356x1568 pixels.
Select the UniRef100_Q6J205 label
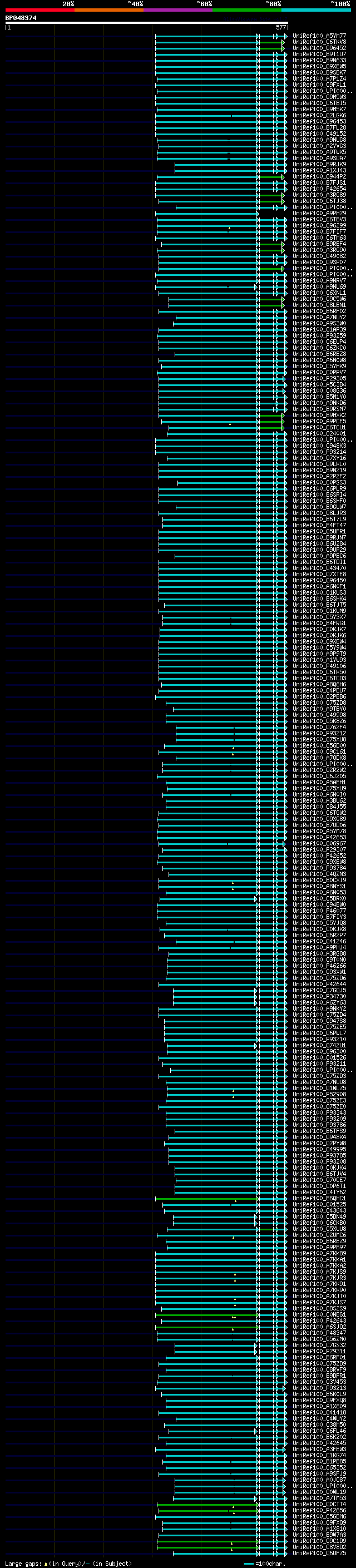point(319,776)
